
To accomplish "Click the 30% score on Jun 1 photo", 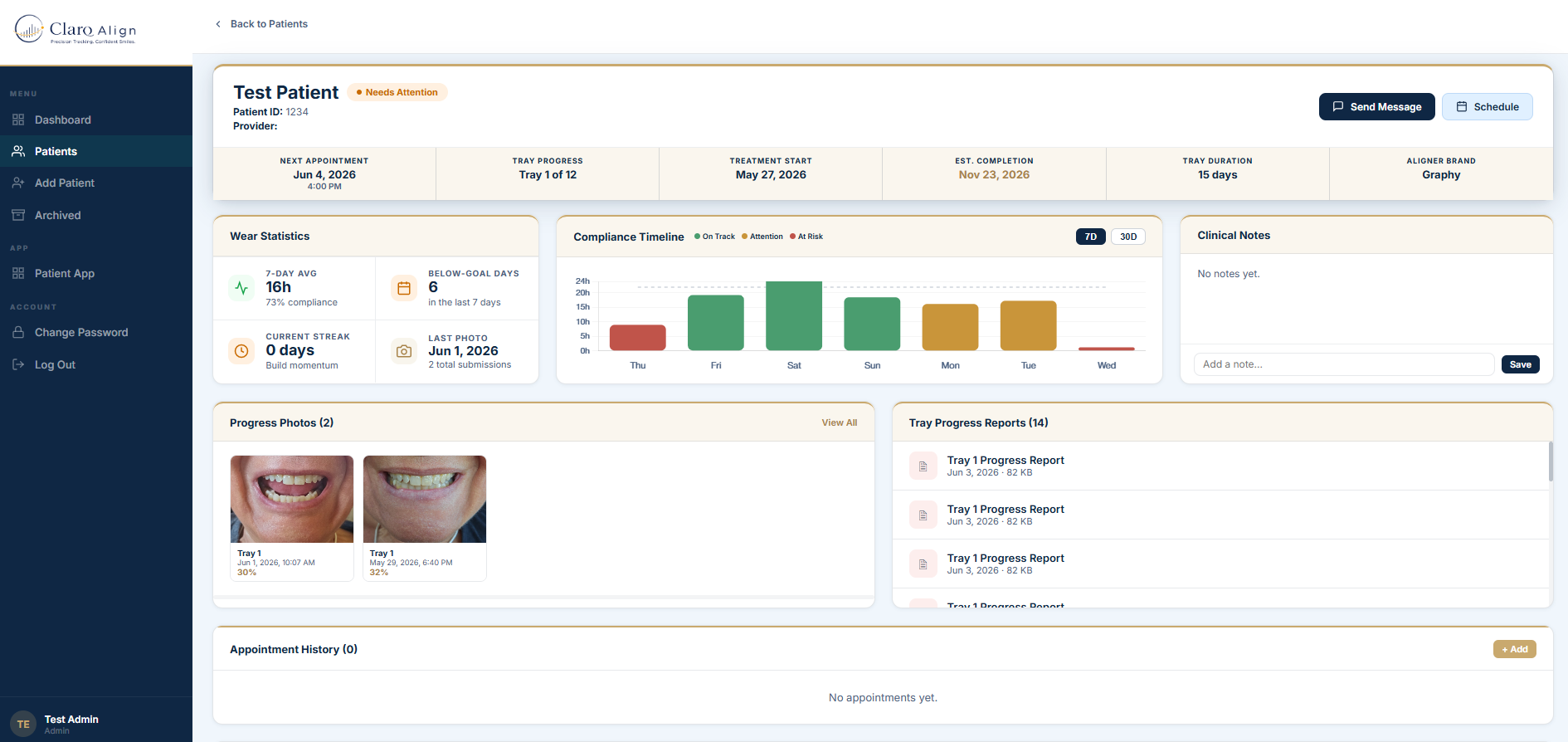I will point(246,573).
